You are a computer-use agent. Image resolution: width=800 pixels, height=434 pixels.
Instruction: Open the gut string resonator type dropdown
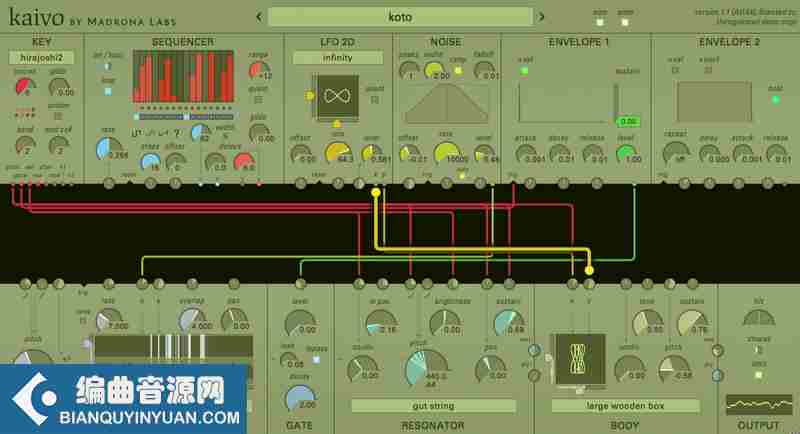[x=433, y=406]
